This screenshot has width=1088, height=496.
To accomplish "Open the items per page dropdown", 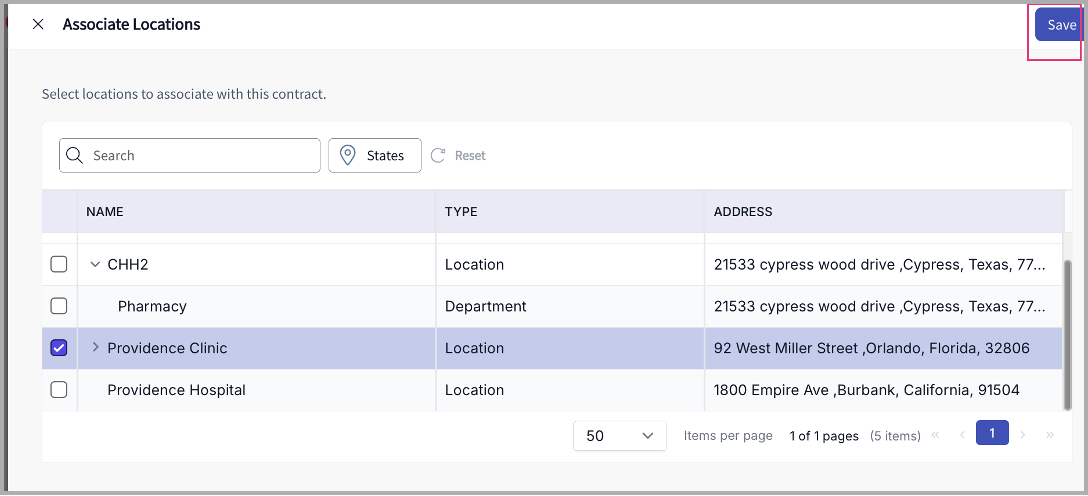I will coord(620,436).
